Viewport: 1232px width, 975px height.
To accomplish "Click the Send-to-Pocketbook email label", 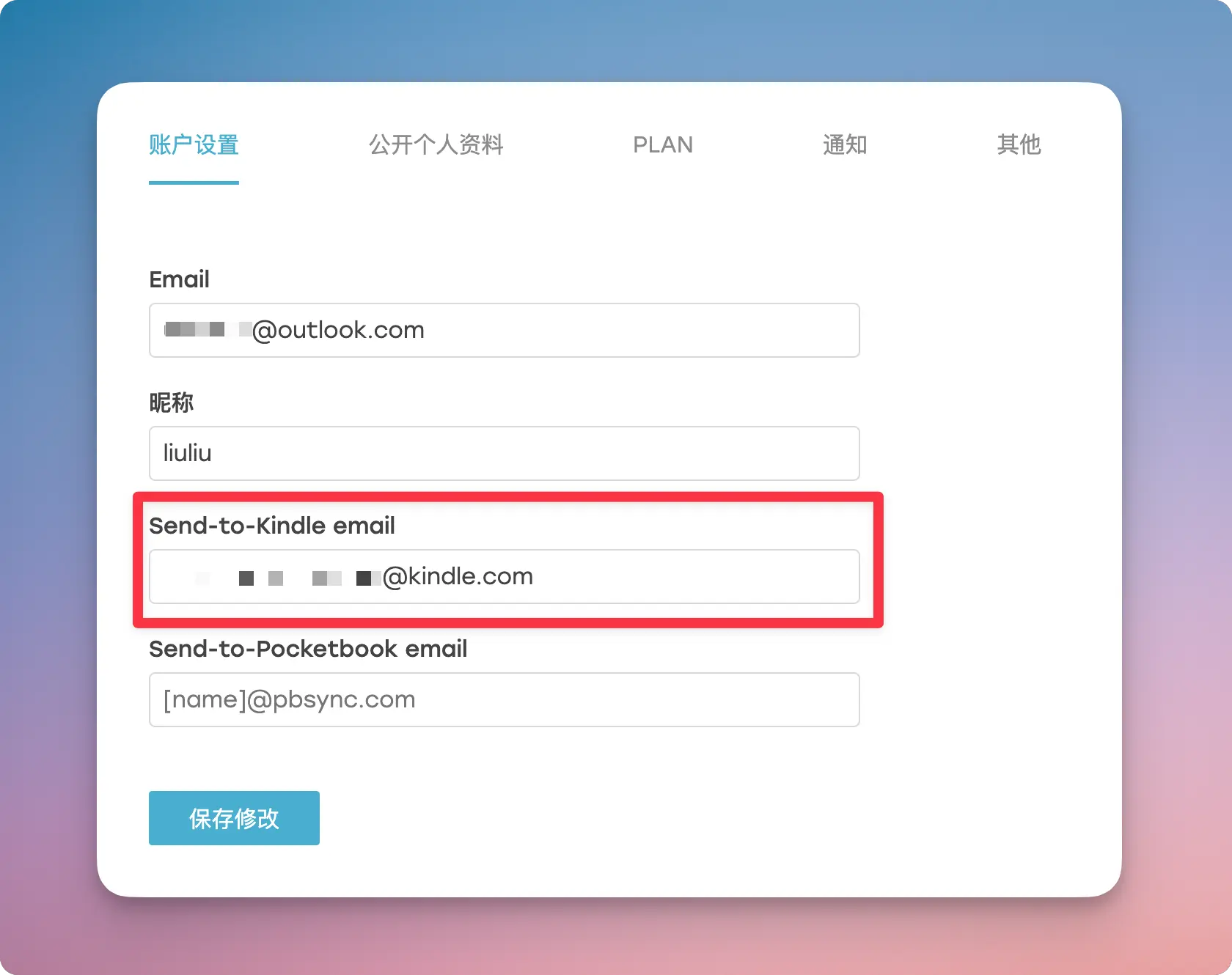I will (308, 649).
